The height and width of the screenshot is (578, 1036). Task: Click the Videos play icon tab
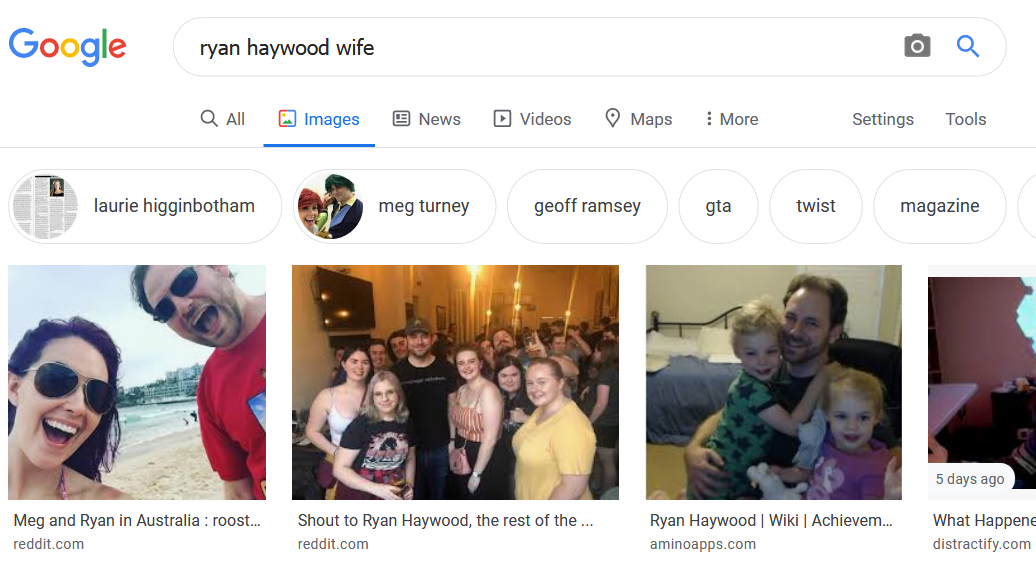coord(533,119)
